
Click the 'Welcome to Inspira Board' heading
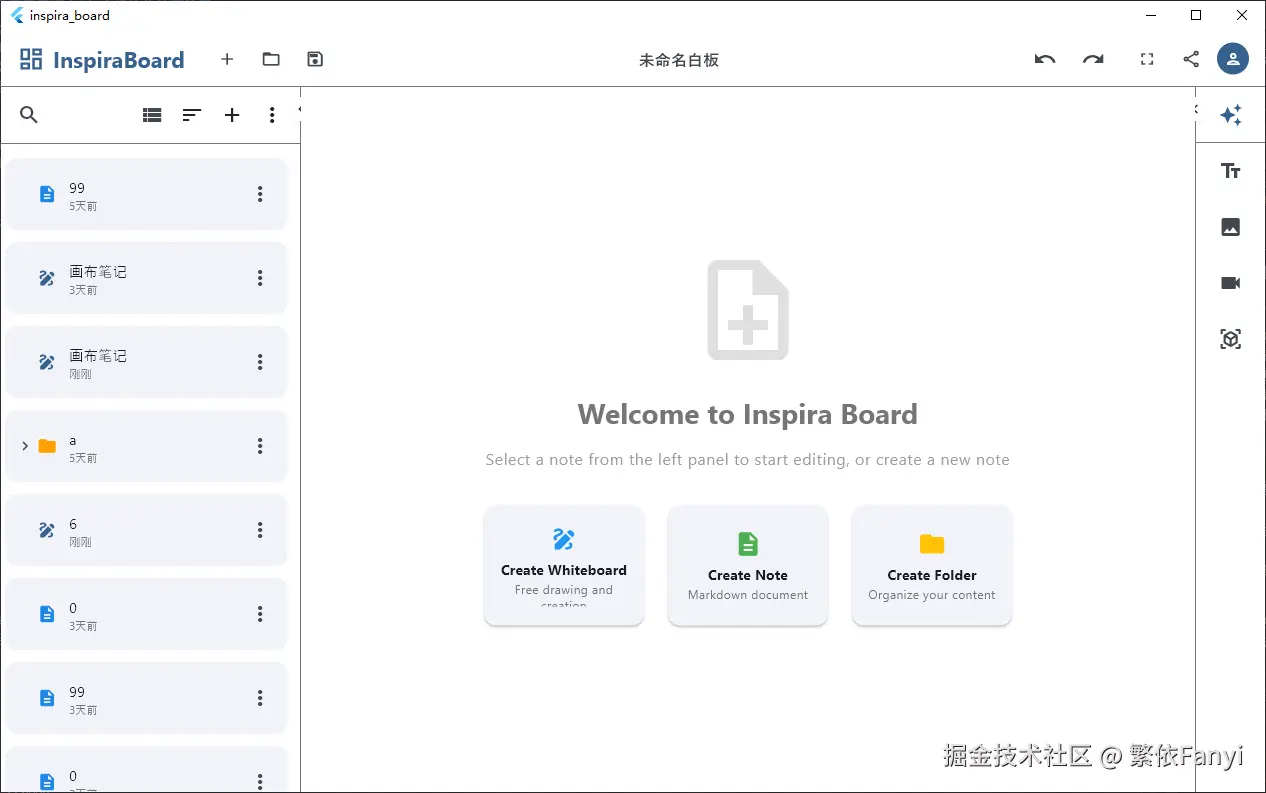click(x=748, y=414)
